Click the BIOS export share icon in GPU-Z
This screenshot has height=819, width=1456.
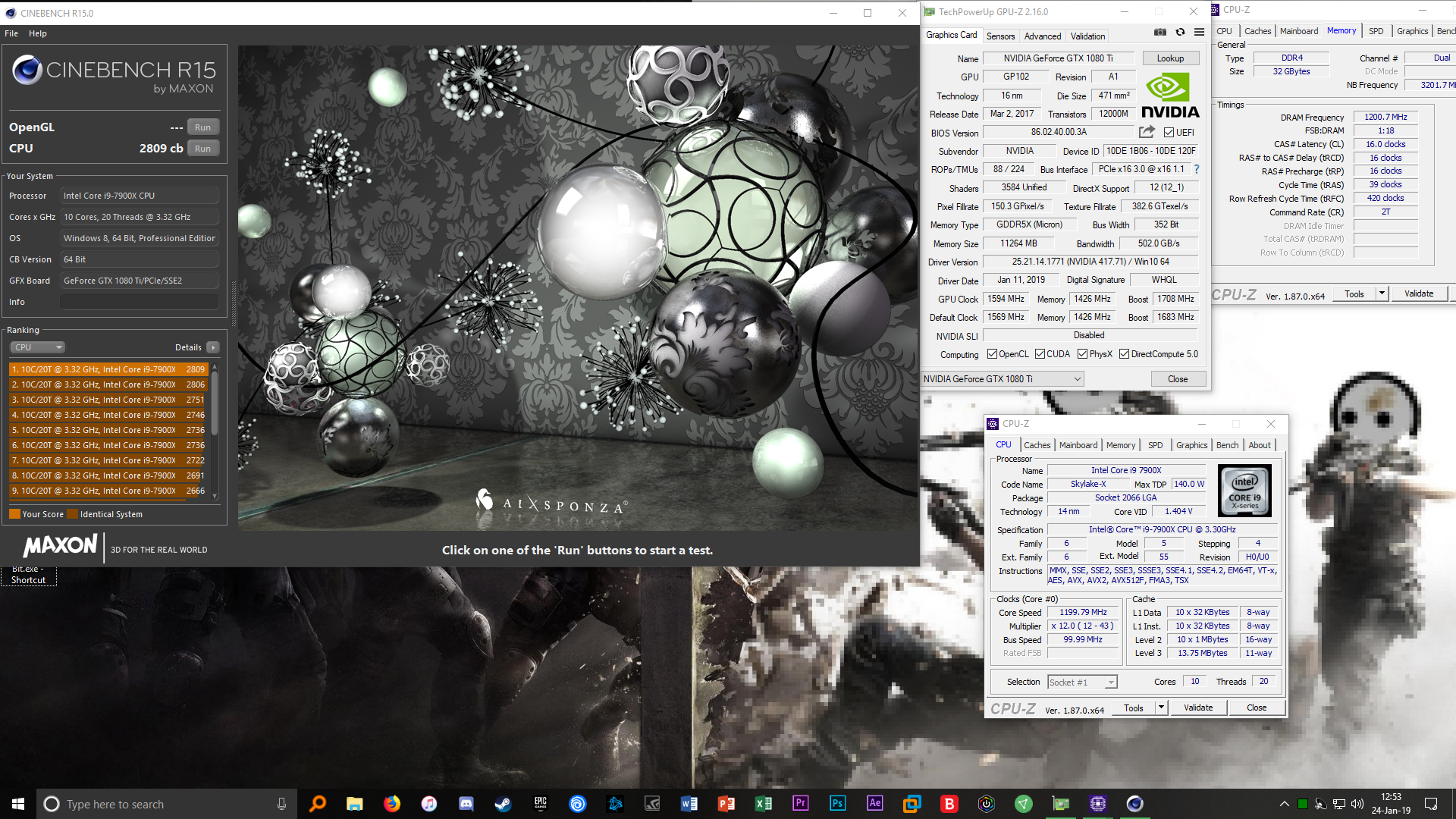1147,132
